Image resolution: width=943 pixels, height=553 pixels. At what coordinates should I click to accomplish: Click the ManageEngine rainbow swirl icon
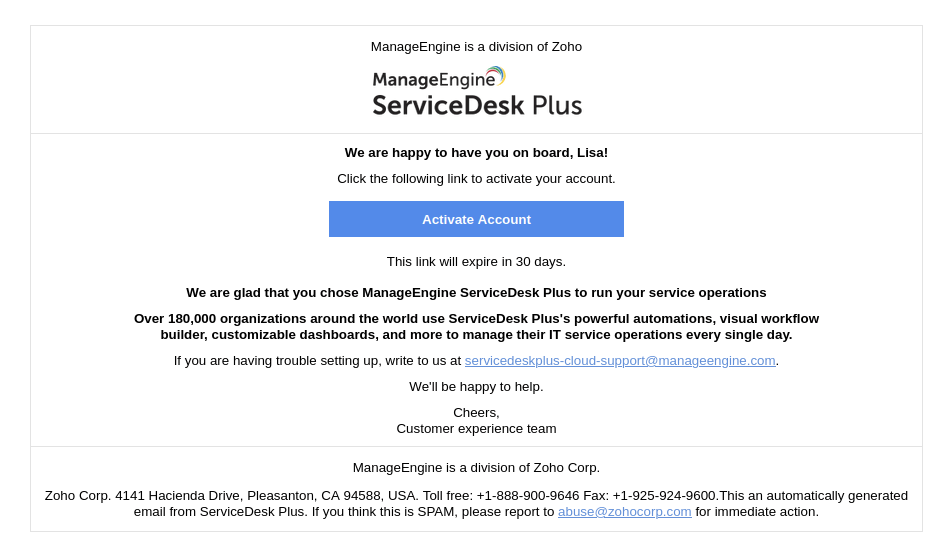click(496, 76)
